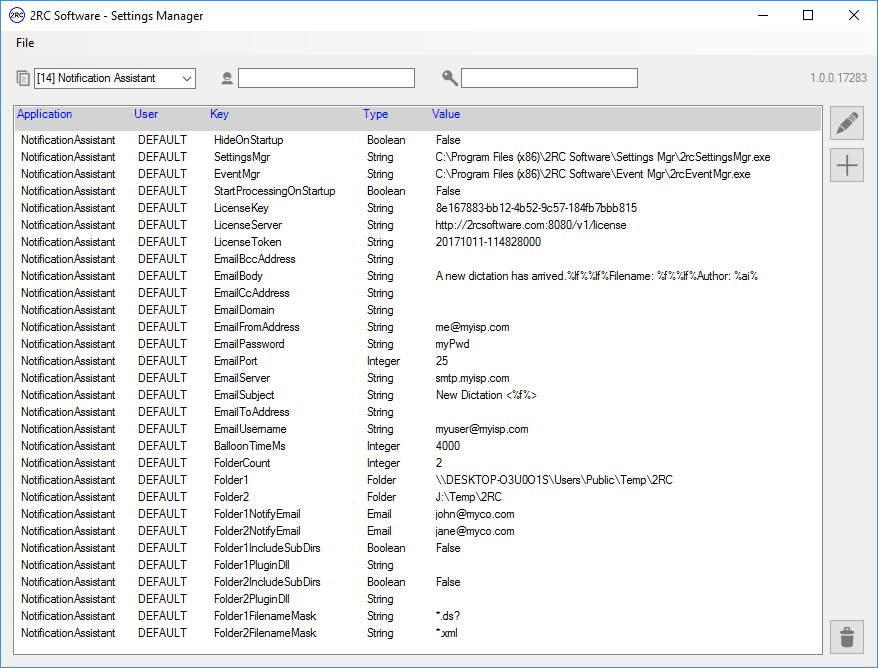Sort entries by the Application column
This screenshot has height=668, width=878.
tap(44, 113)
